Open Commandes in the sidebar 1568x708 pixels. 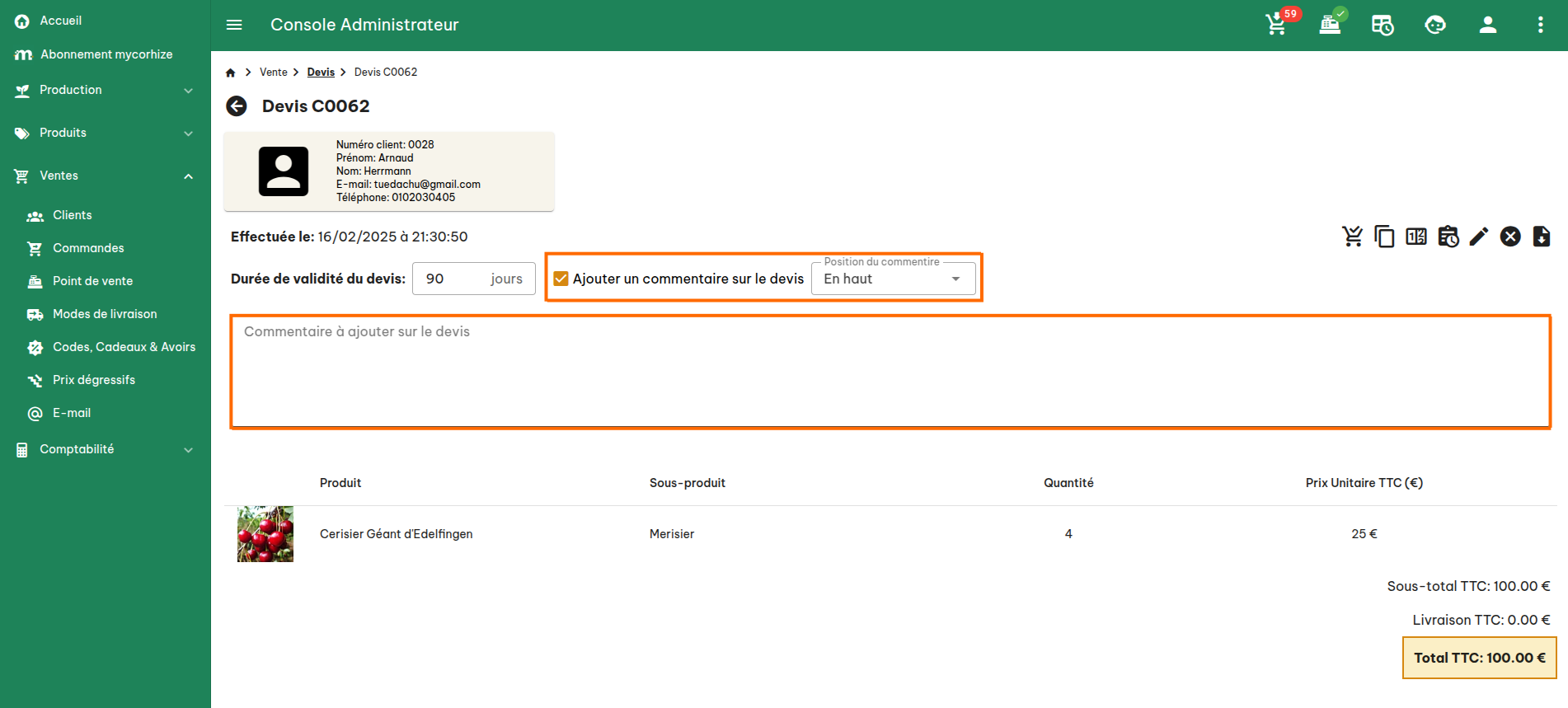pos(88,248)
